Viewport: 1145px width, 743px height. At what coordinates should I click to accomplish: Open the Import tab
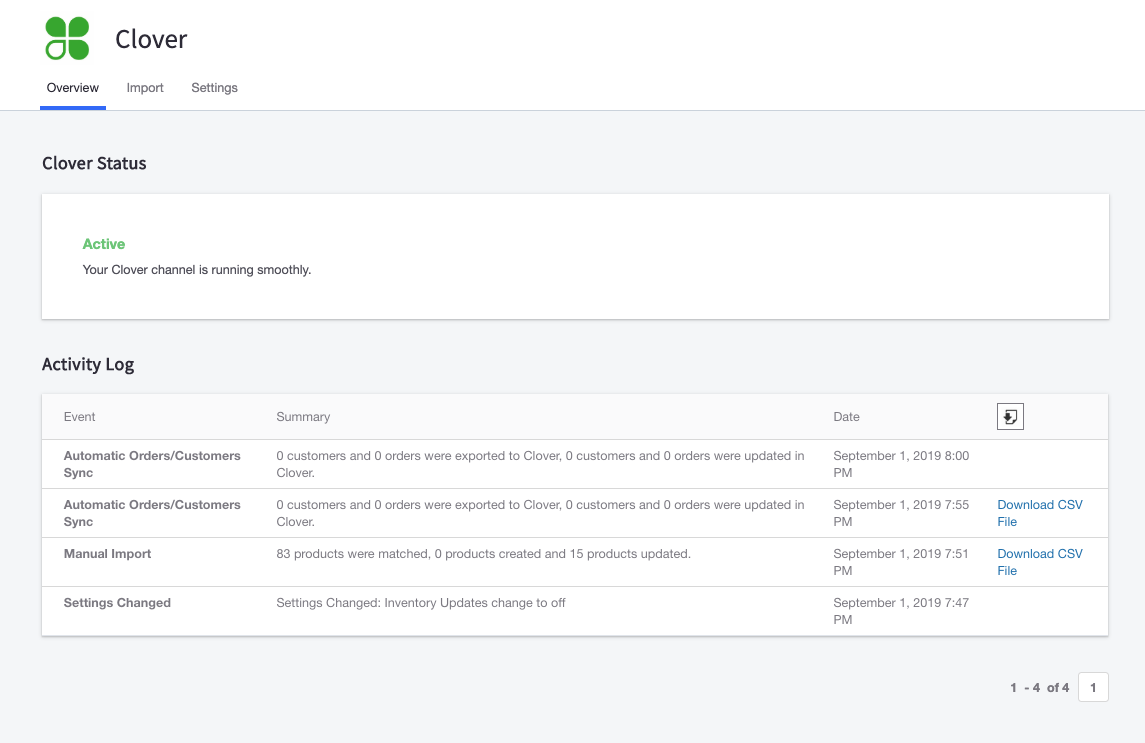[145, 88]
